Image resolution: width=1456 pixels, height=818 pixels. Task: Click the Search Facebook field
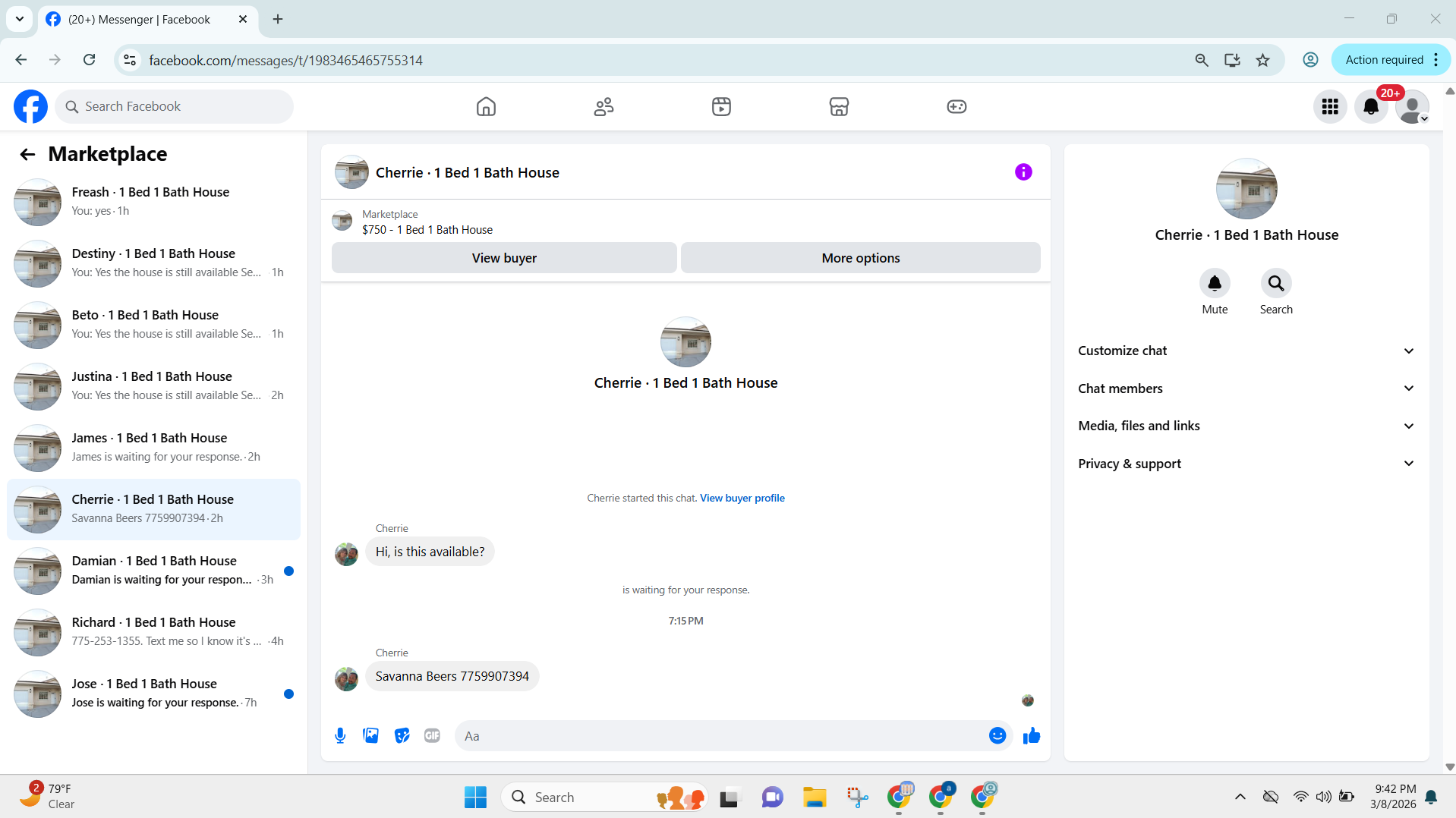pyautogui.click(x=174, y=106)
